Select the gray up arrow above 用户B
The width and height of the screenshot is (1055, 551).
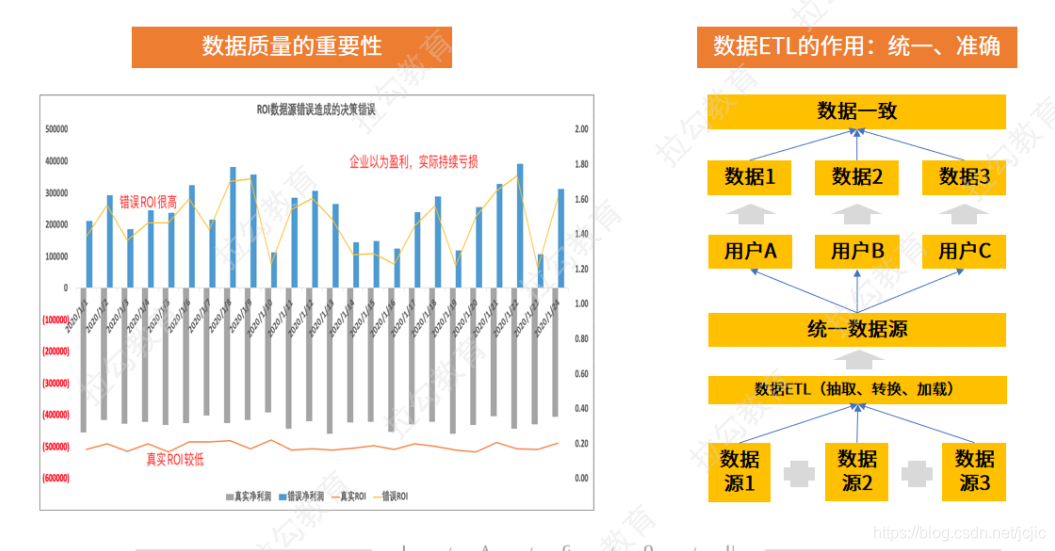click(x=857, y=215)
